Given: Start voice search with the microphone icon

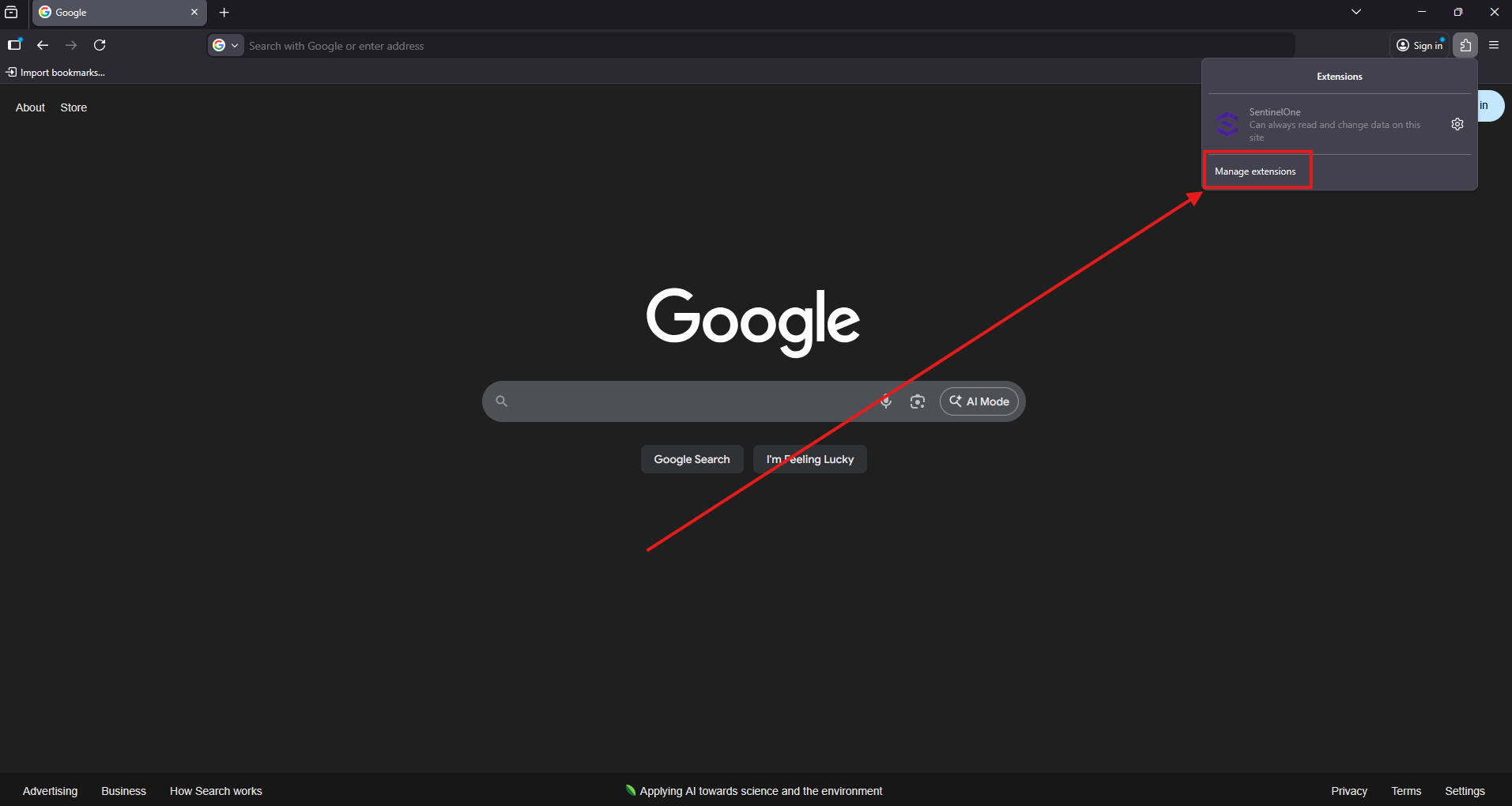Looking at the screenshot, I should tap(886, 401).
